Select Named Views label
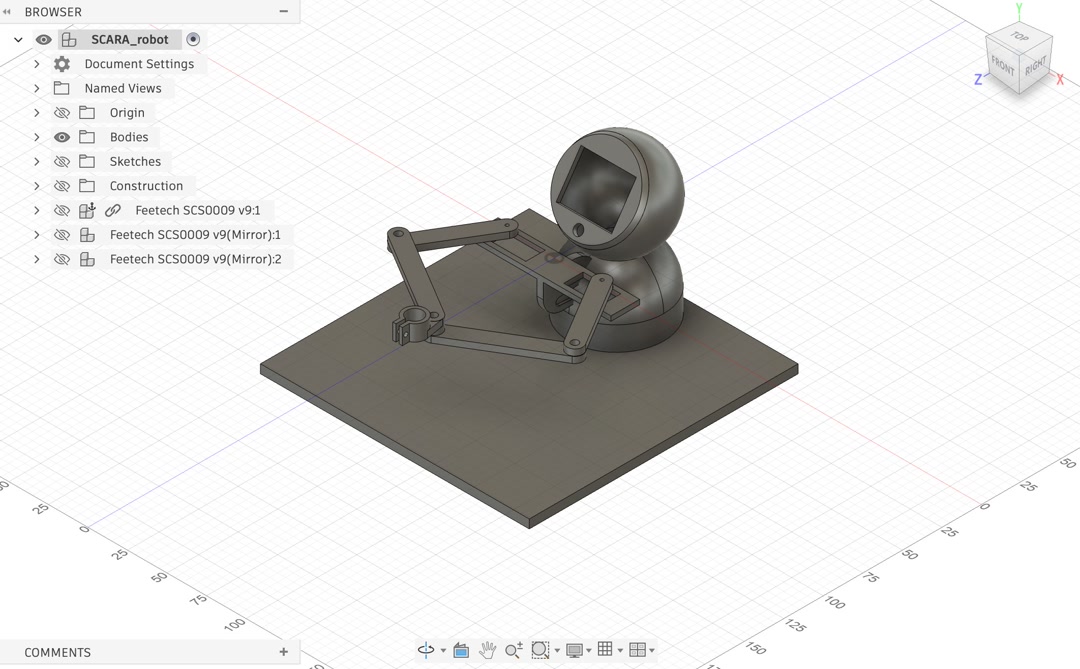 [x=123, y=88]
